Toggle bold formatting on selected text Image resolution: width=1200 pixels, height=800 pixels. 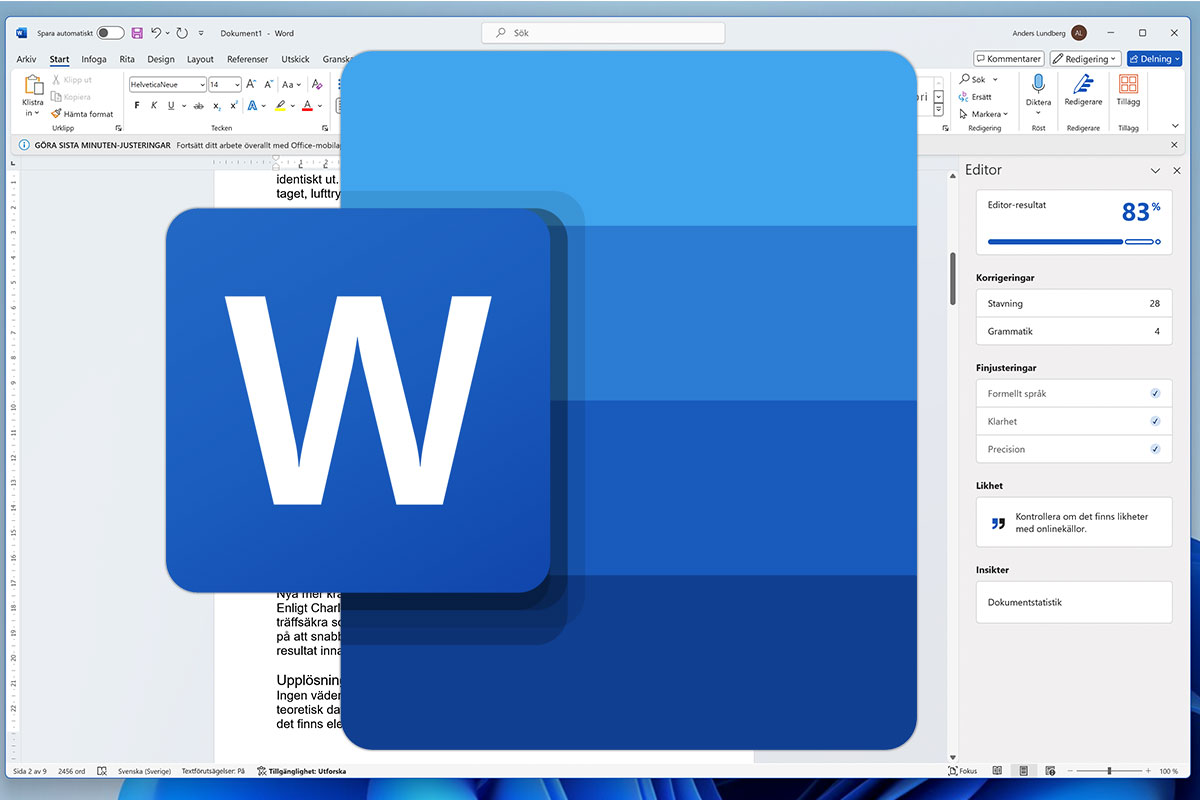tap(137, 105)
